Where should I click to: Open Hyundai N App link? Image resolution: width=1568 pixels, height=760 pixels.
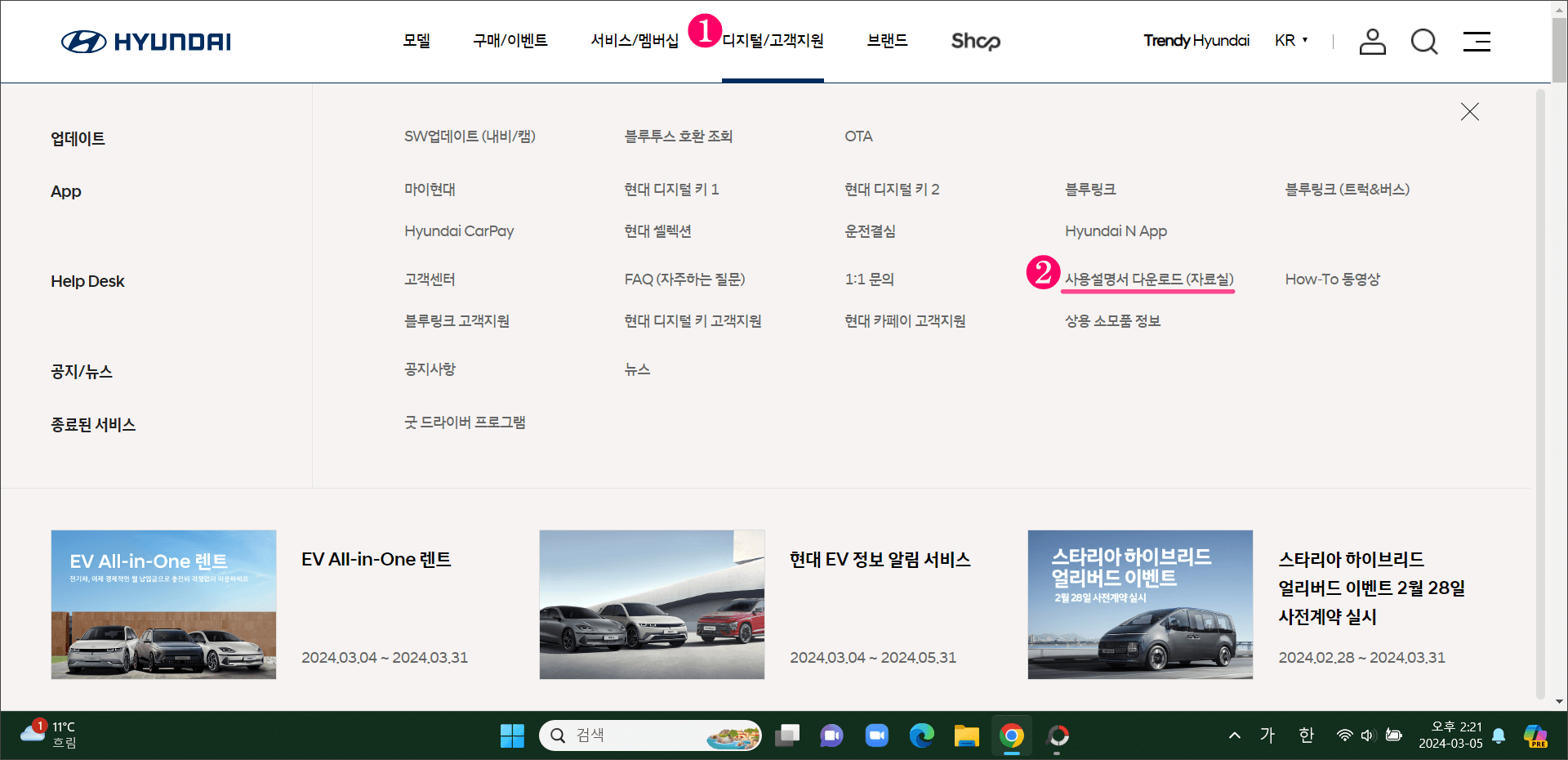coord(1116,231)
